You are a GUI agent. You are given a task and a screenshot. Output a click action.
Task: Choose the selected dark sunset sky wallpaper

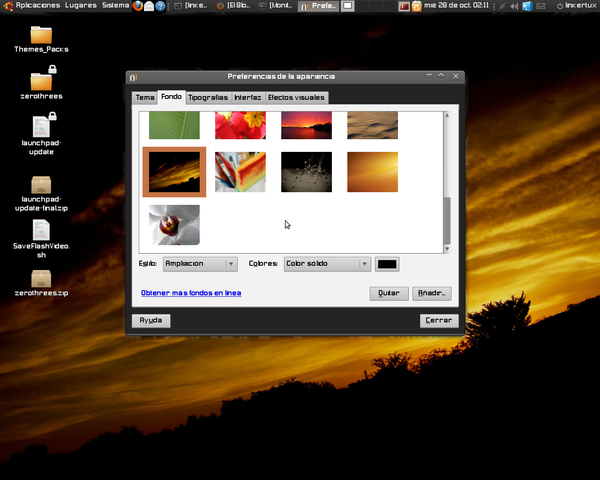(x=174, y=172)
